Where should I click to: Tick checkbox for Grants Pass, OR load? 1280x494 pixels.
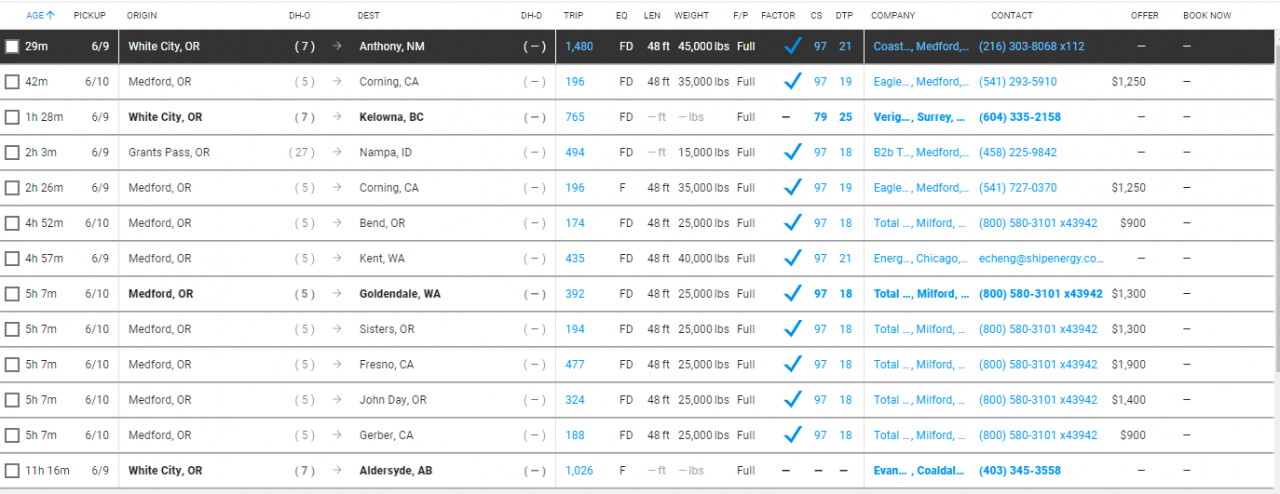(12, 153)
